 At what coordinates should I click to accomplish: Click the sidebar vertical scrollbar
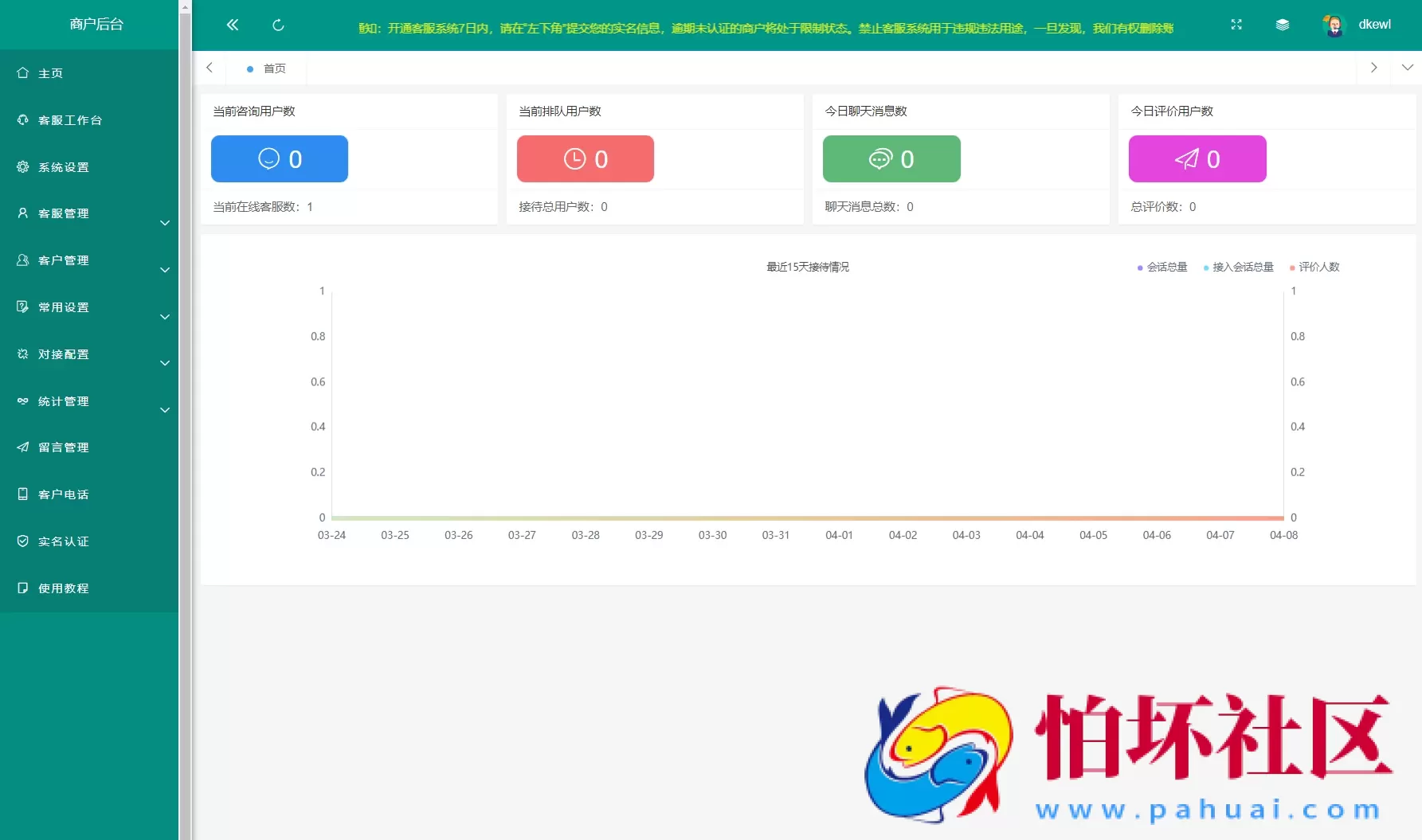(186, 398)
